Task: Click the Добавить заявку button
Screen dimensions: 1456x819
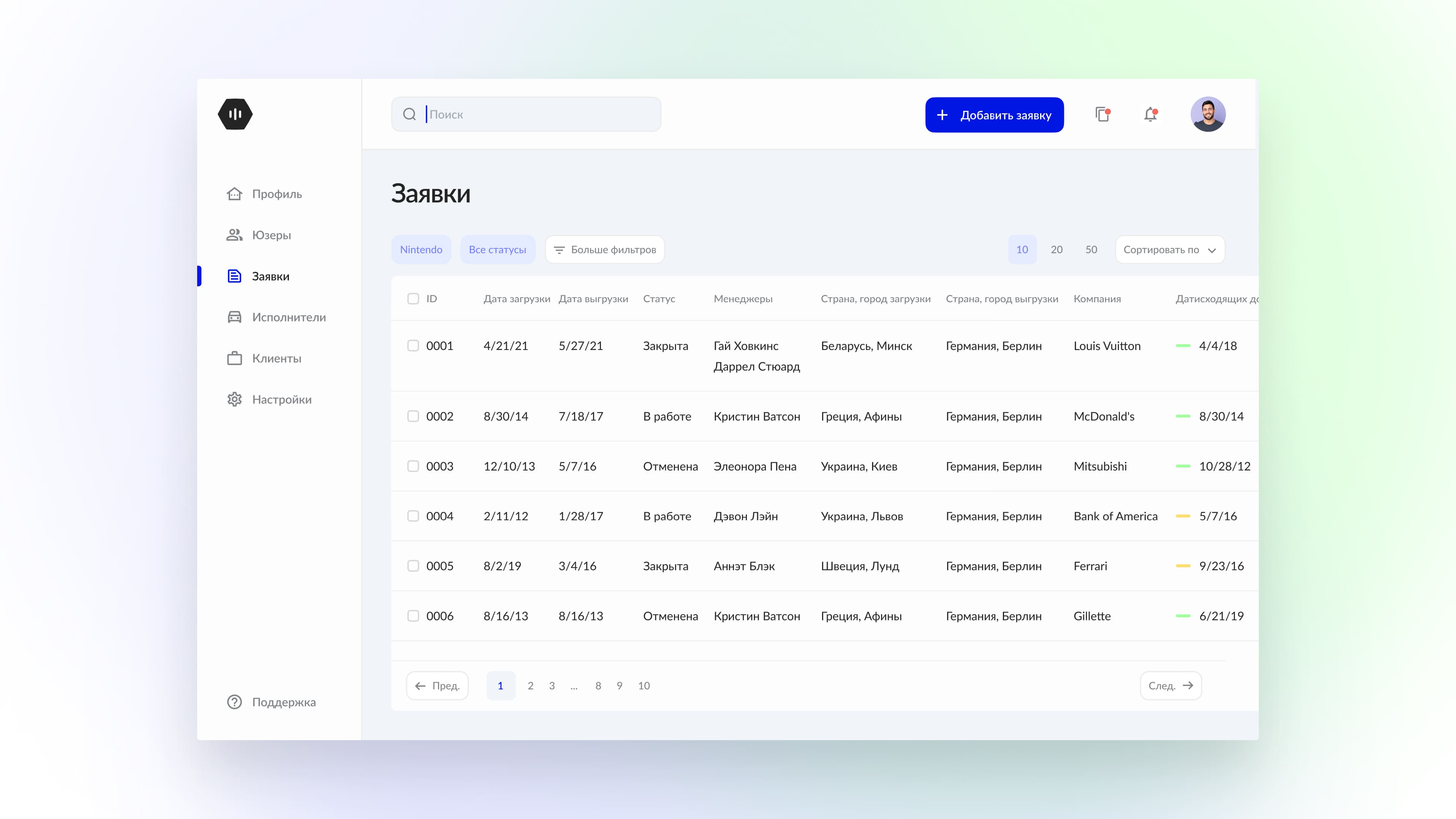Action: (994, 115)
